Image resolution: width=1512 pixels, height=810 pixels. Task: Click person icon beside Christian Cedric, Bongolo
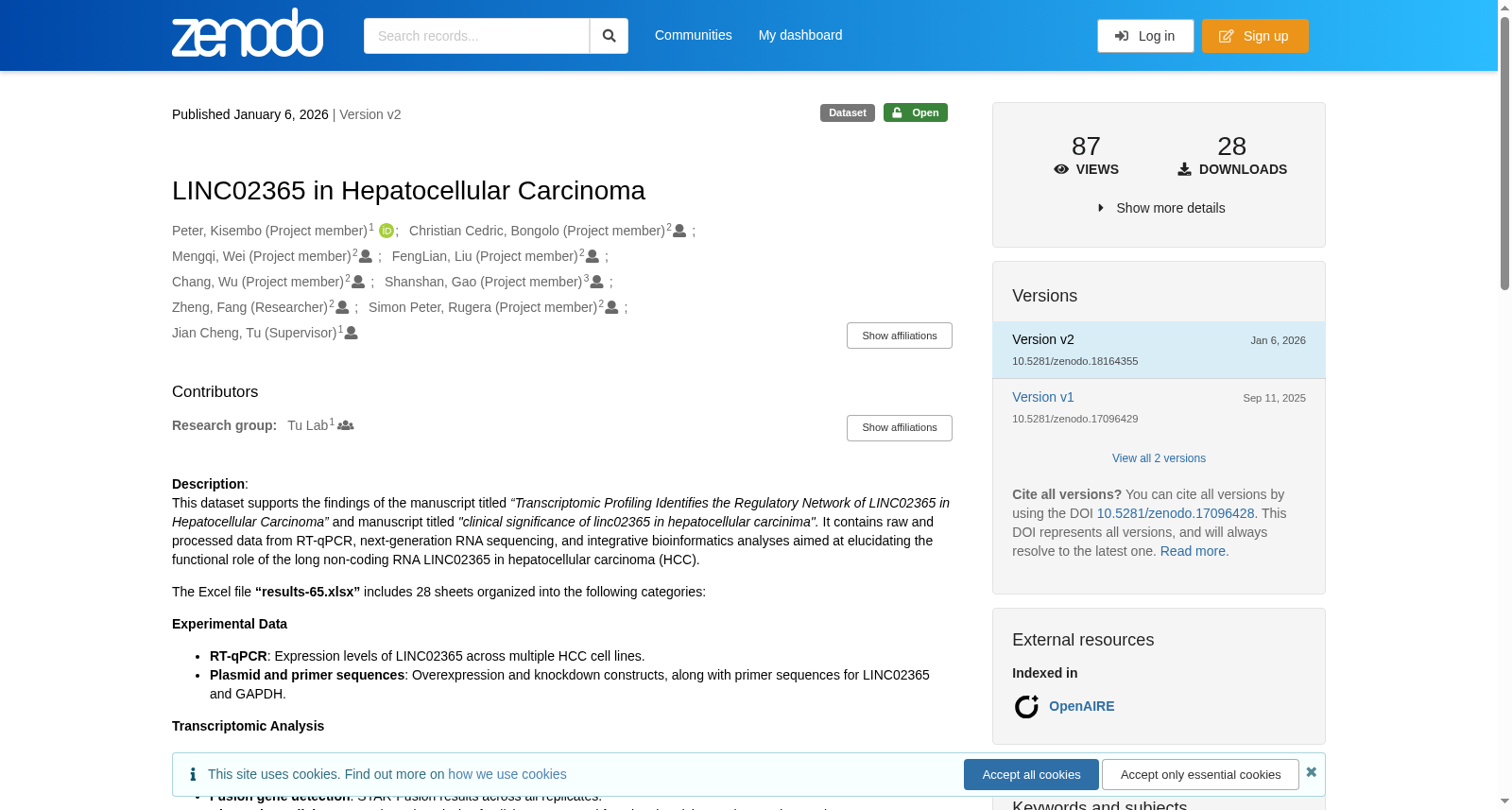679,231
